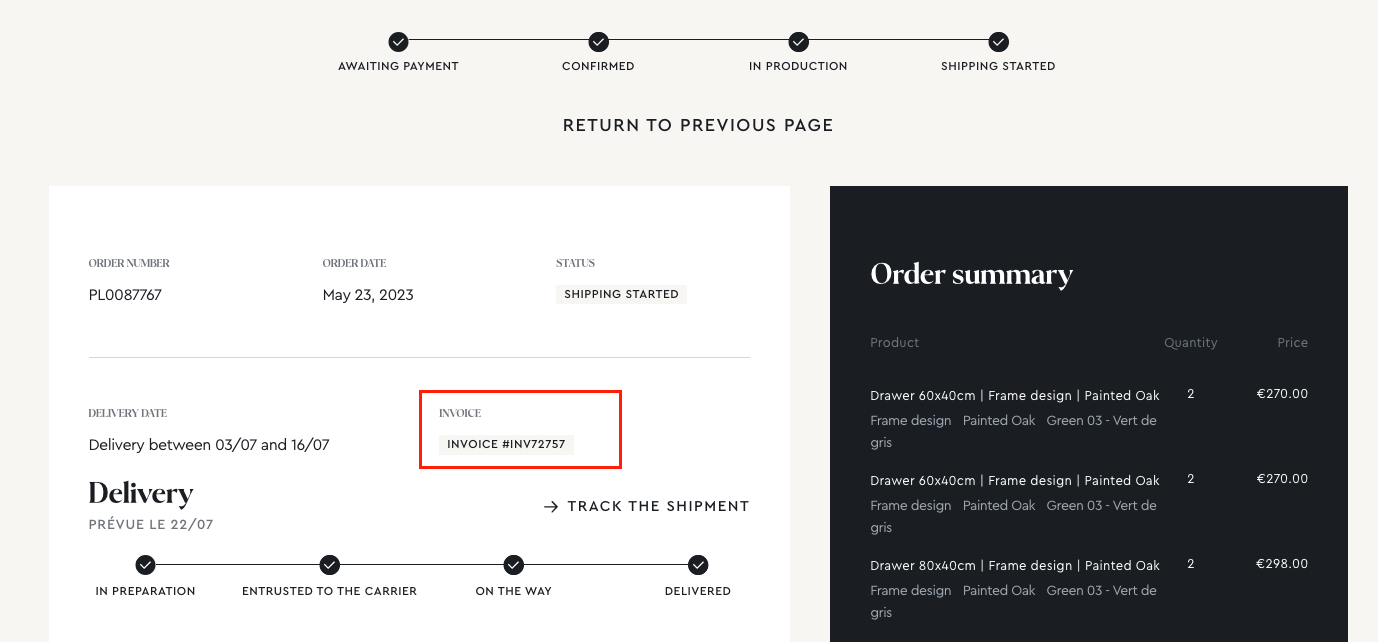Select order number PL0087767 text

coord(125,295)
